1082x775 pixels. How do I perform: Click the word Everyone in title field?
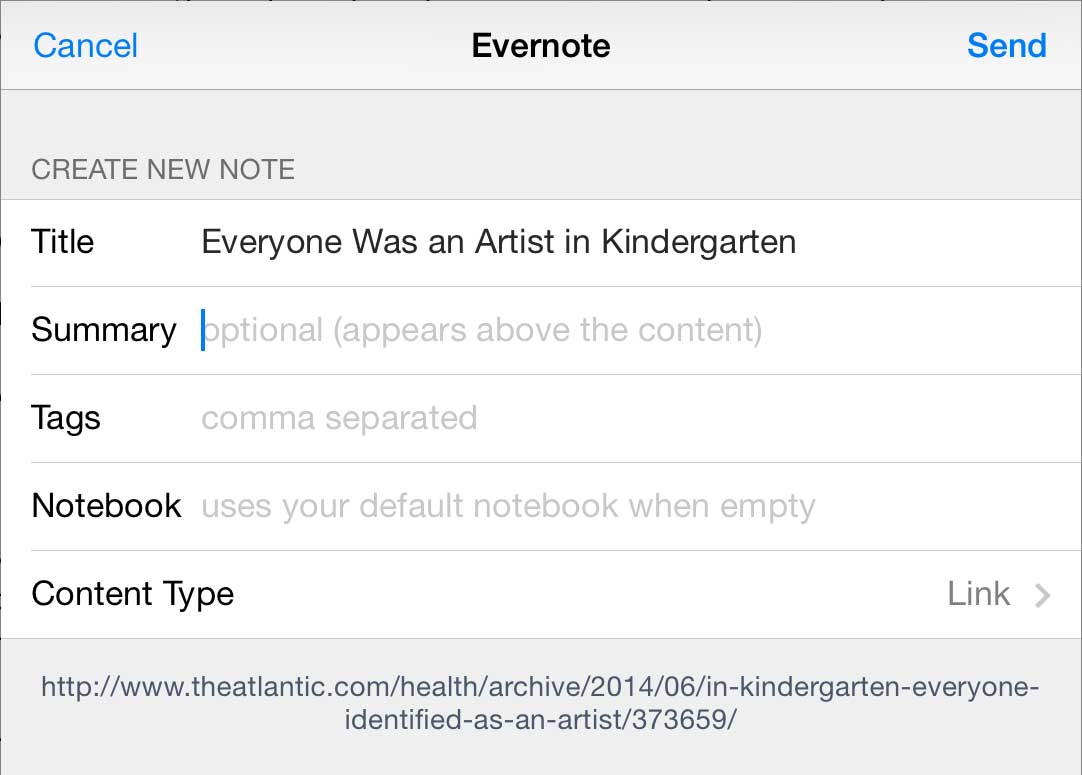[271, 242]
